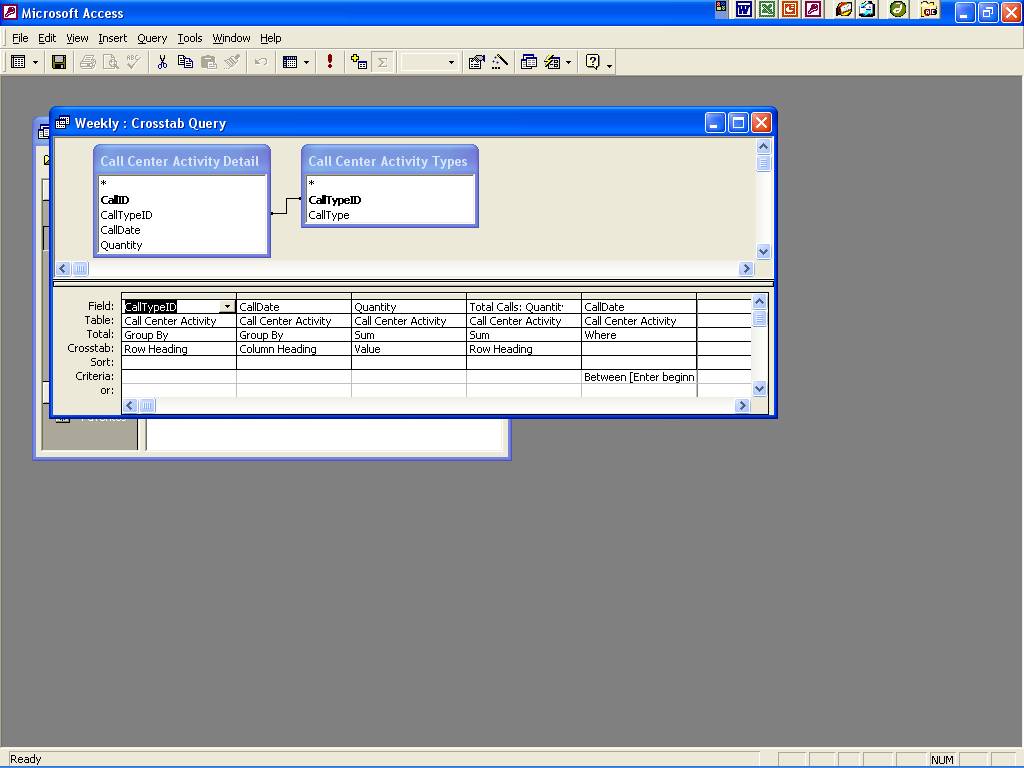Viewport: 1024px width, 768px height.
Task: Open the Tools menu
Action: 189,38
